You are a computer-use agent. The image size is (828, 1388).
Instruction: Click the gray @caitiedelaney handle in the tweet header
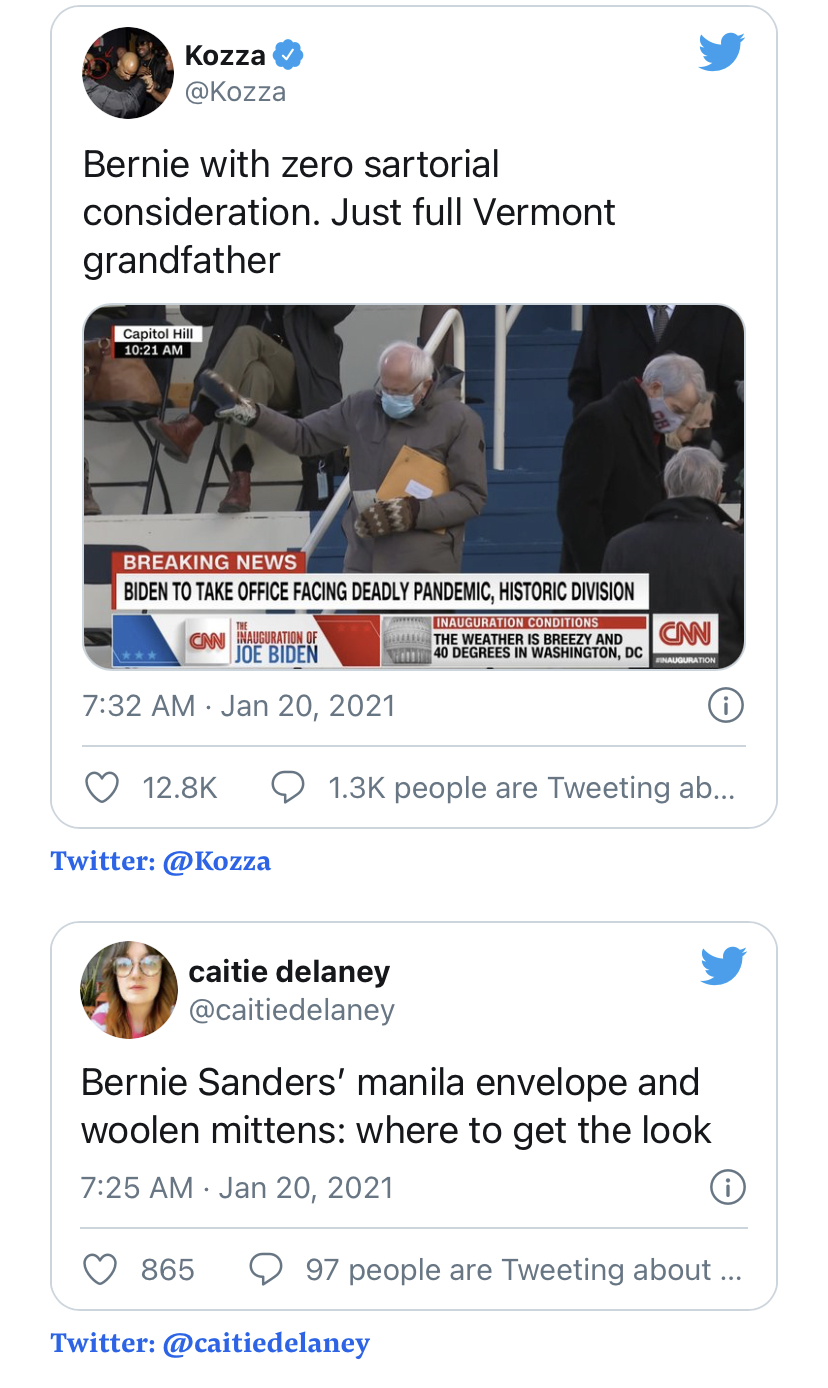[292, 1010]
